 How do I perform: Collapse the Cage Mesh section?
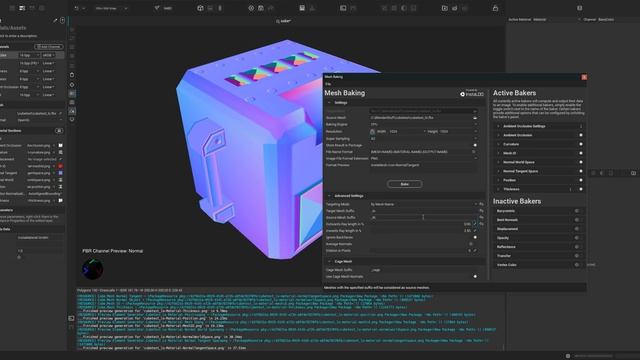[x=329, y=261]
